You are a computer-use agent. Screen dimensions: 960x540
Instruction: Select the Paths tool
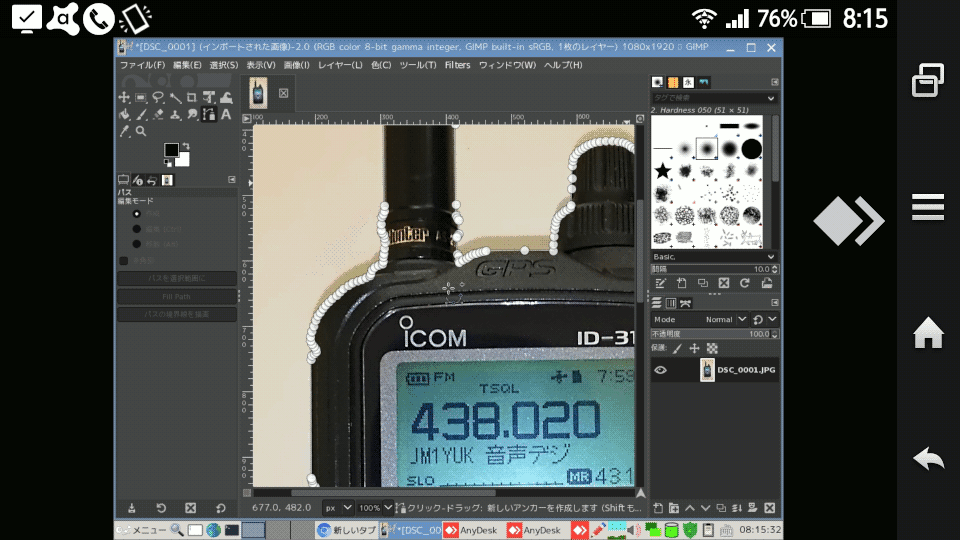tap(209, 114)
